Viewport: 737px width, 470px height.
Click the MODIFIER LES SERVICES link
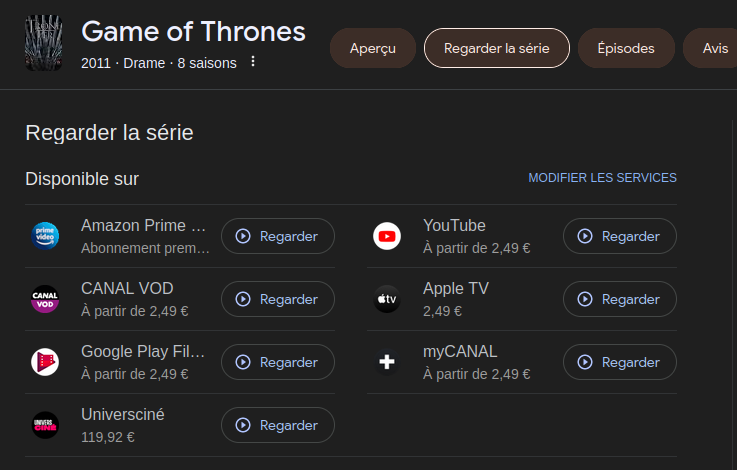pyautogui.click(x=602, y=178)
